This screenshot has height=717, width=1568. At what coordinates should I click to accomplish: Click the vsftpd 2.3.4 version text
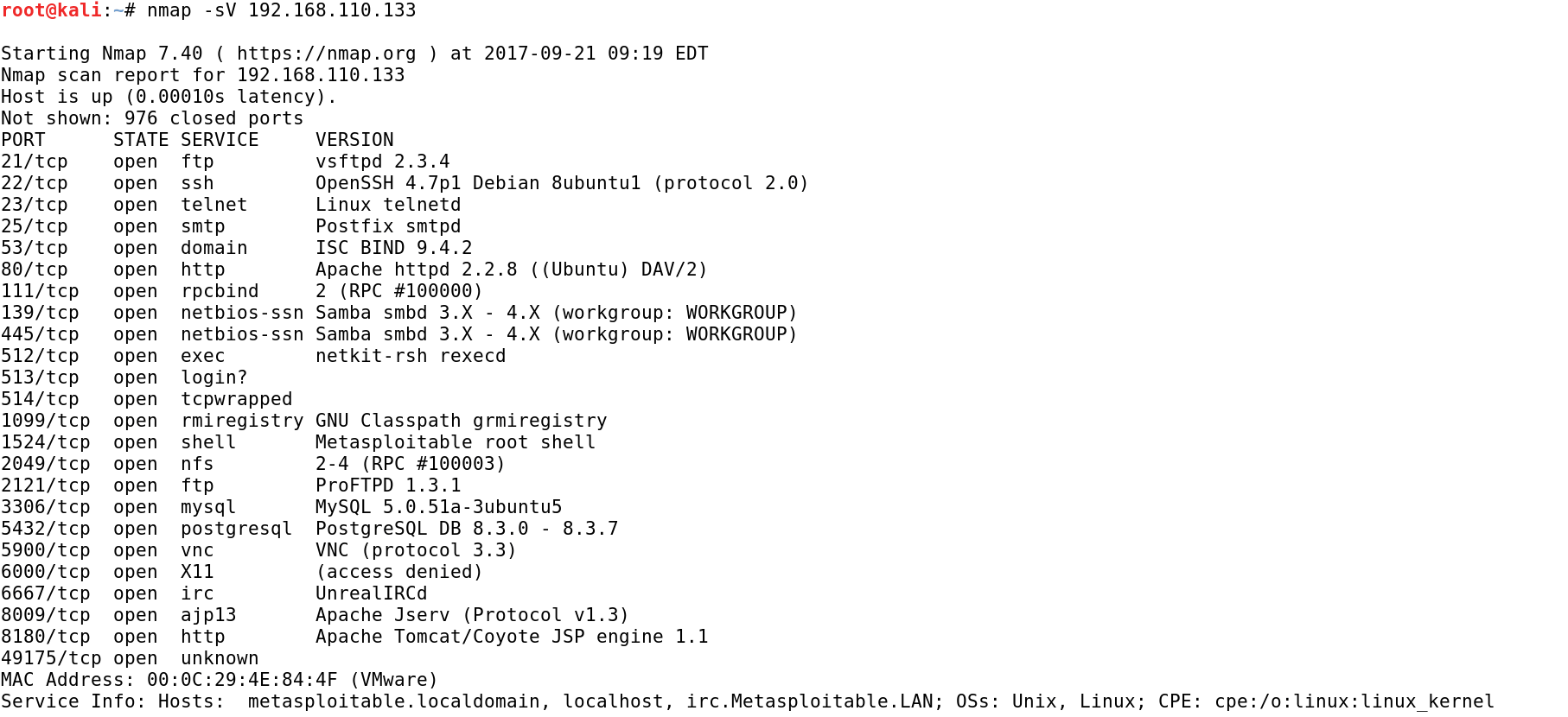click(x=382, y=162)
